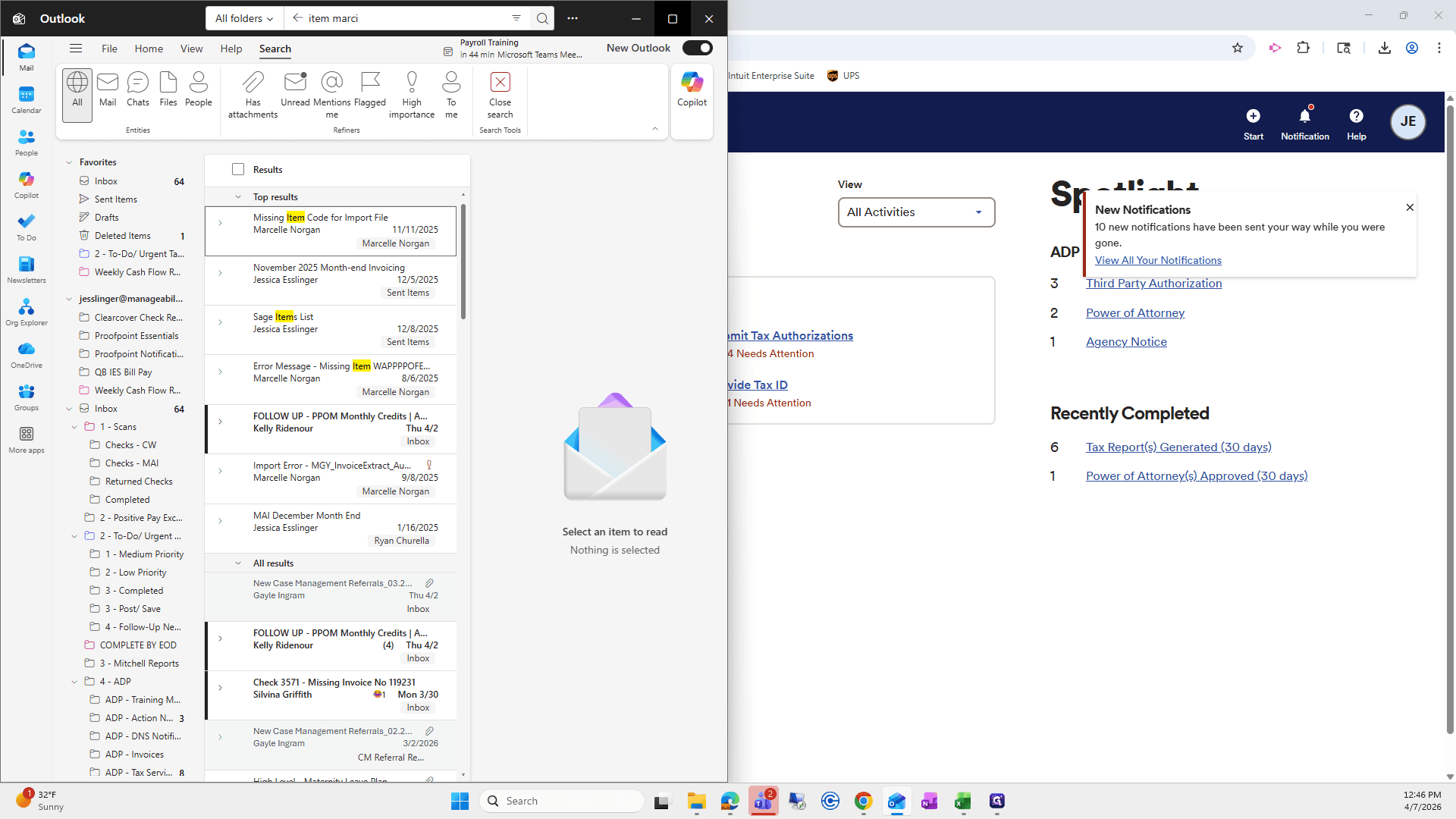1456x819 pixels.
Task: Open the People app icon in sidebar
Action: click(x=27, y=143)
